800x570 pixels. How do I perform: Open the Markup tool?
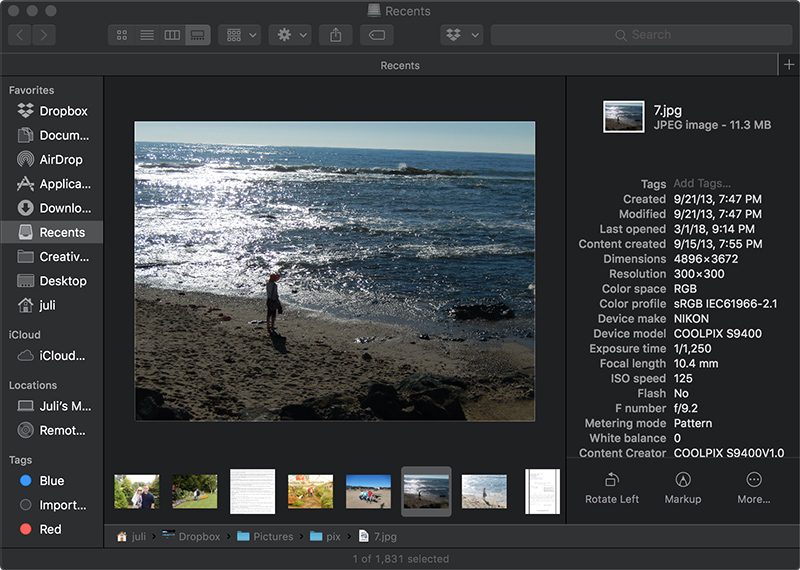click(x=683, y=481)
